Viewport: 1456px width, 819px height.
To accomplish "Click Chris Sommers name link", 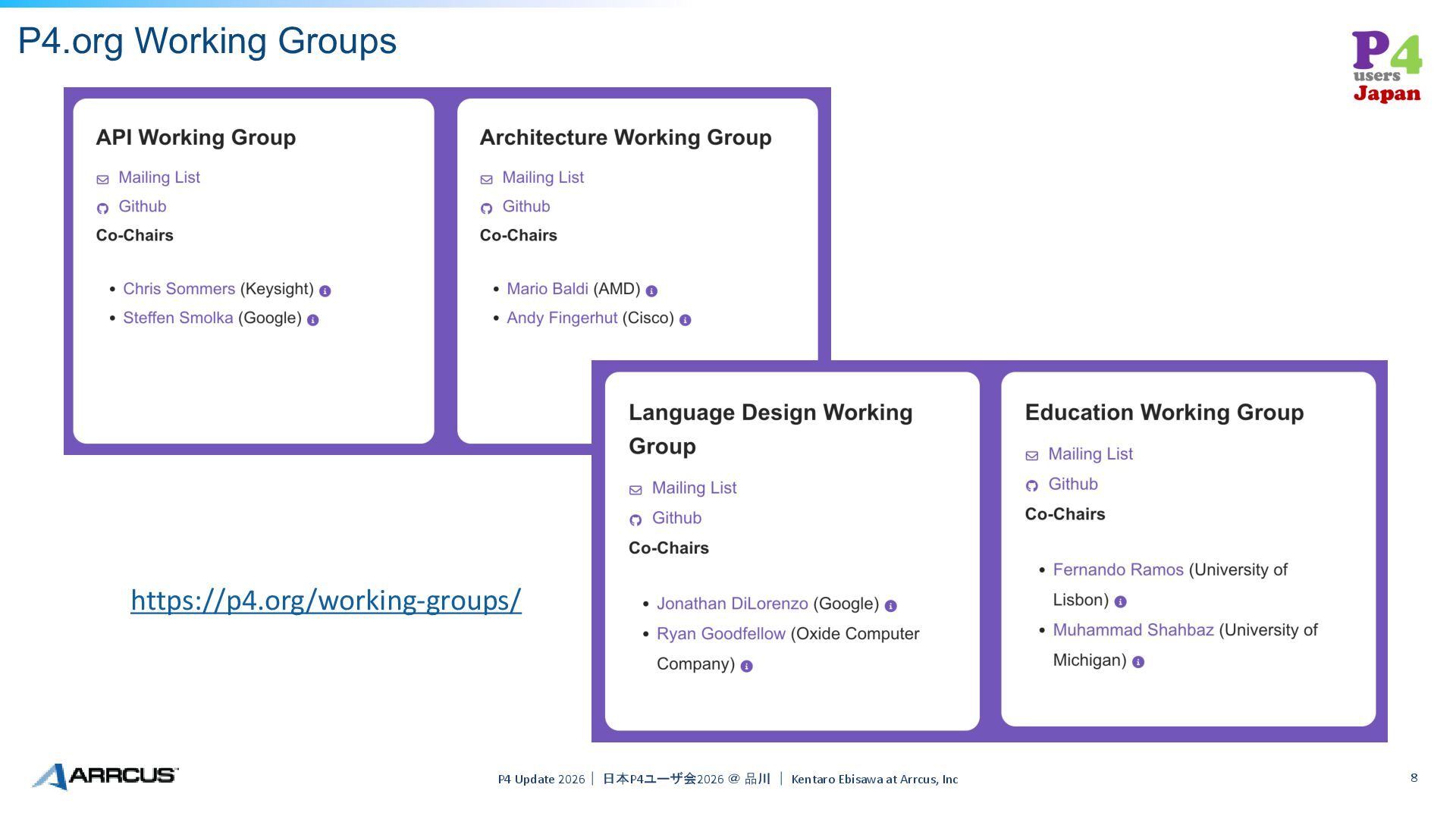I will tap(179, 289).
